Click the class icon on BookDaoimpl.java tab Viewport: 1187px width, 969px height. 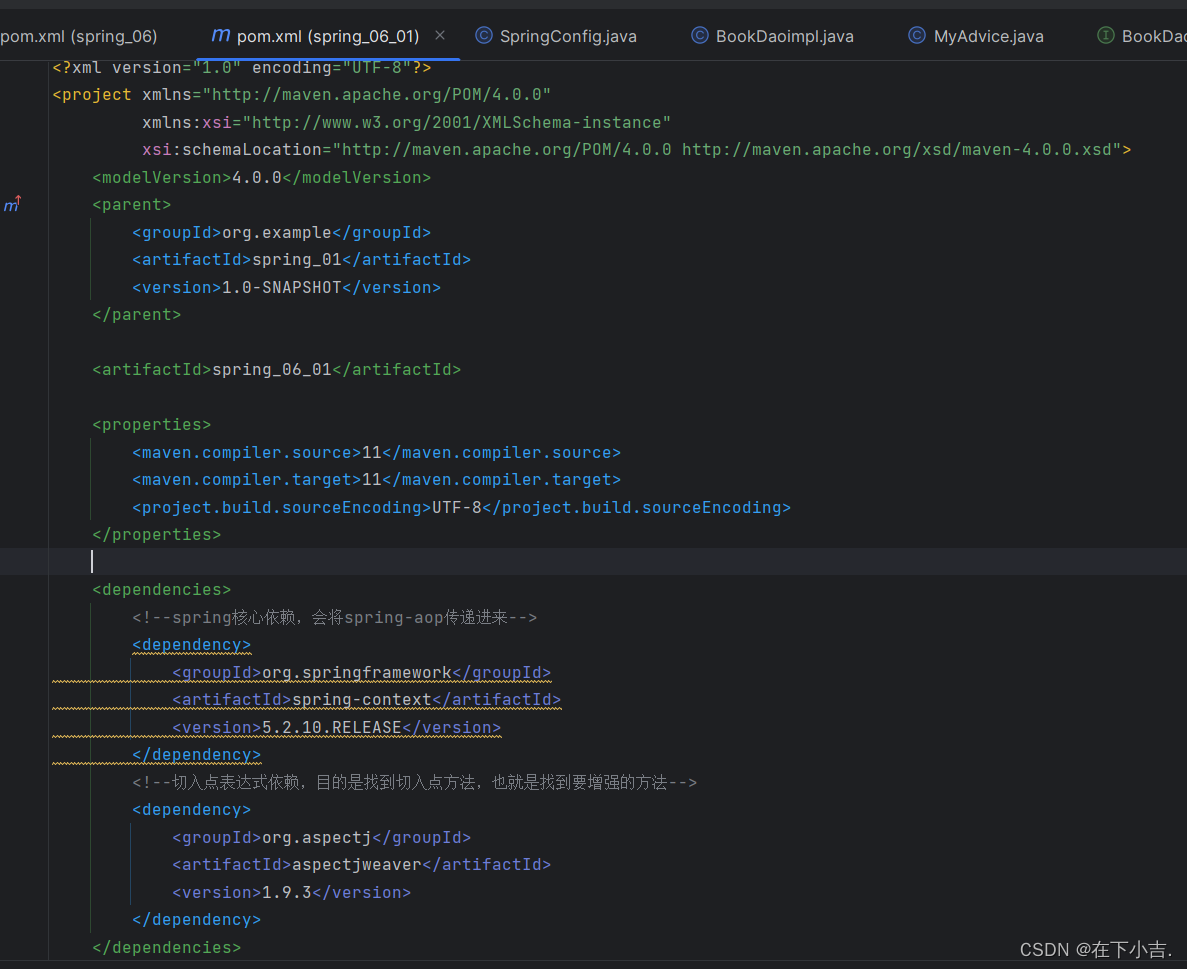tap(699, 36)
